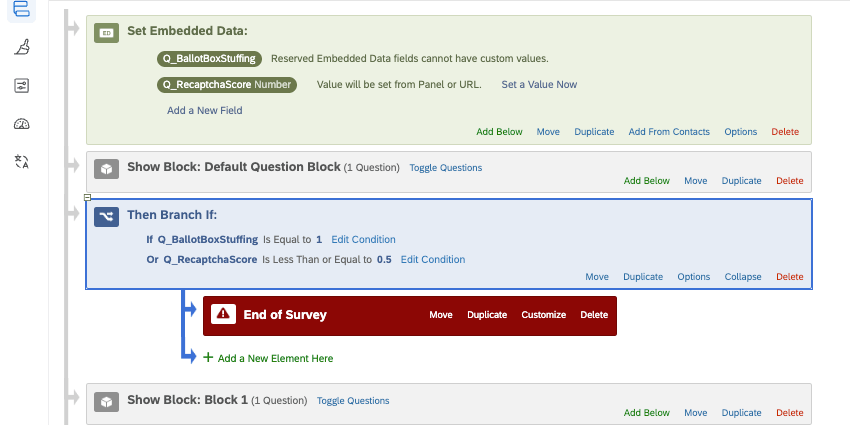The height and width of the screenshot is (425, 850).
Task: Open Options for Set Embedded Data
Action: pyautogui.click(x=741, y=132)
